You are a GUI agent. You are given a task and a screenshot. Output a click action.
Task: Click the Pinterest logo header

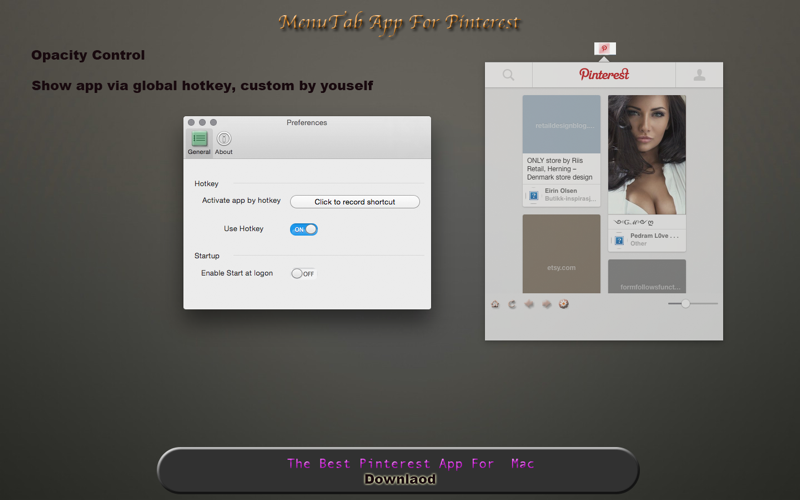(604, 74)
